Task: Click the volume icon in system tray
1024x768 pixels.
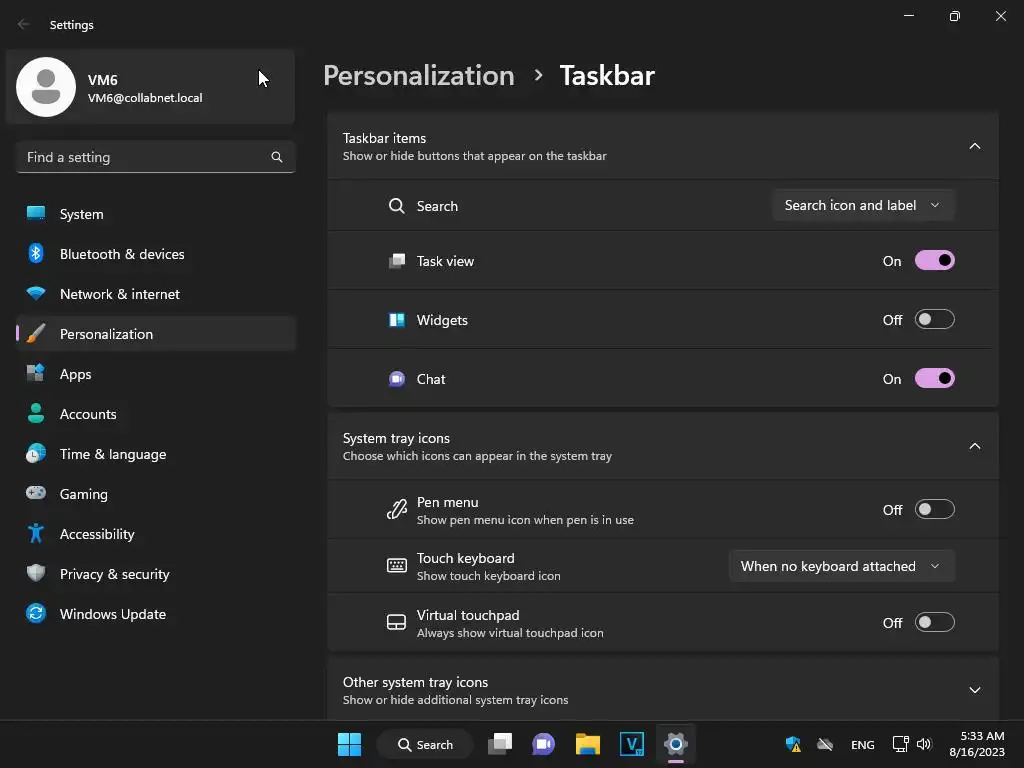Action: coord(924,744)
